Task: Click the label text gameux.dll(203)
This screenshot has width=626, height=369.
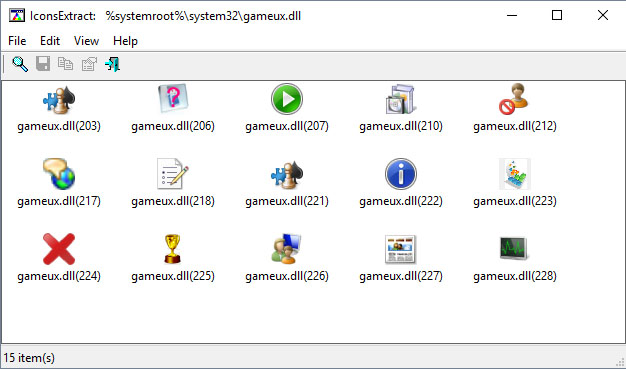Action: (59, 126)
